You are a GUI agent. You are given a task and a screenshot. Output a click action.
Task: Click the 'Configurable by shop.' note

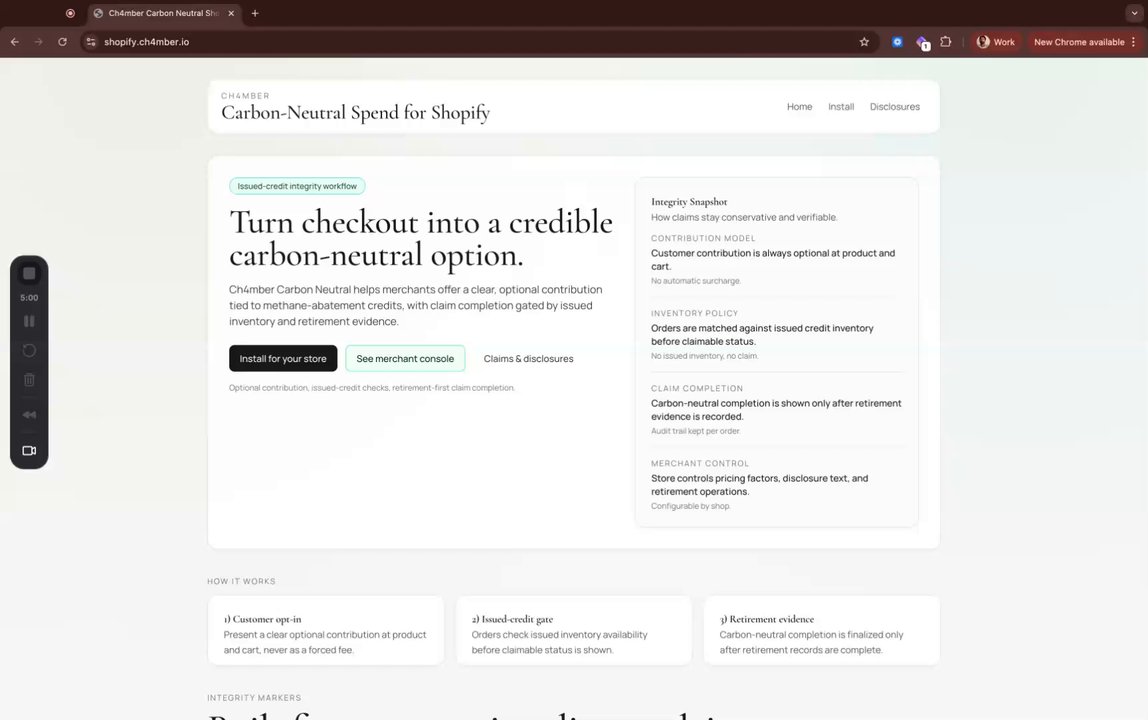pyautogui.click(x=690, y=506)
